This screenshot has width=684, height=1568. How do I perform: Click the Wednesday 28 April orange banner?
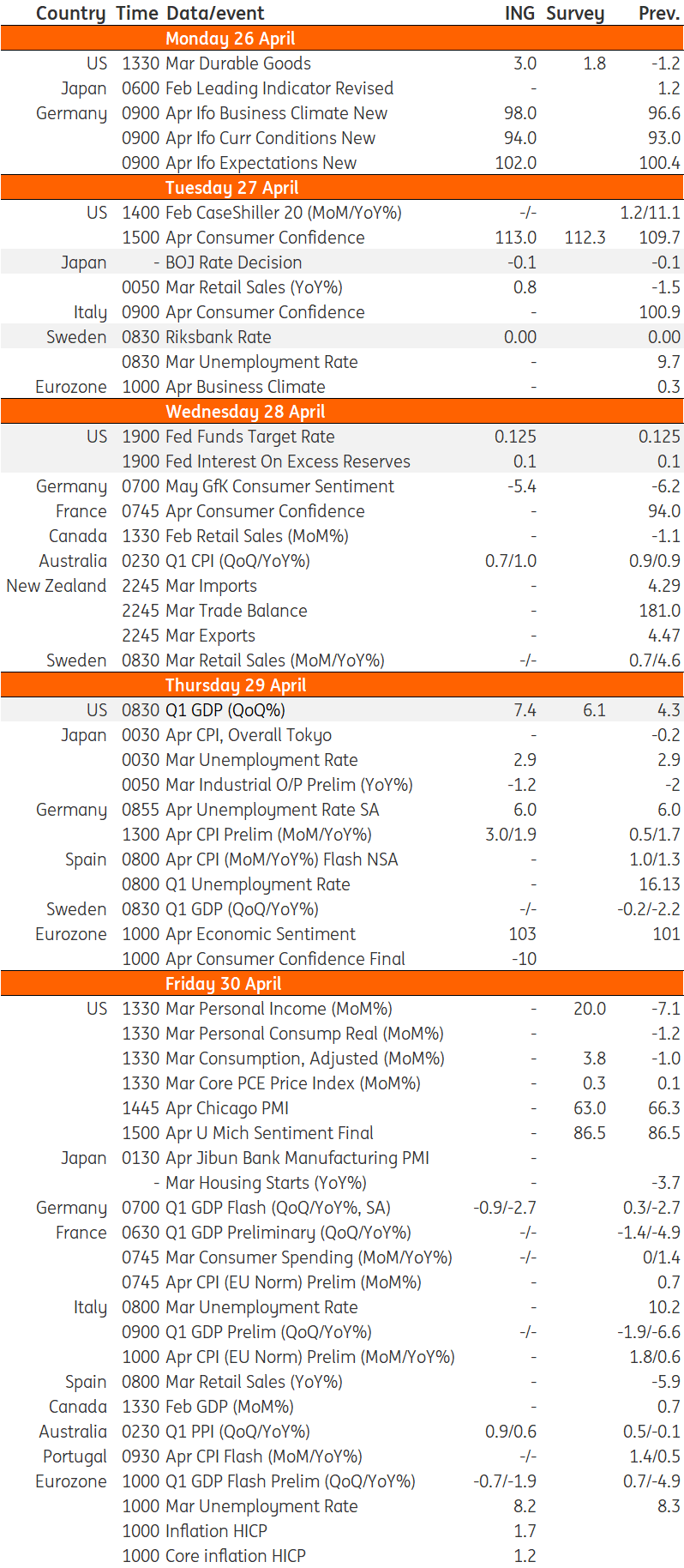pos(342,412)
